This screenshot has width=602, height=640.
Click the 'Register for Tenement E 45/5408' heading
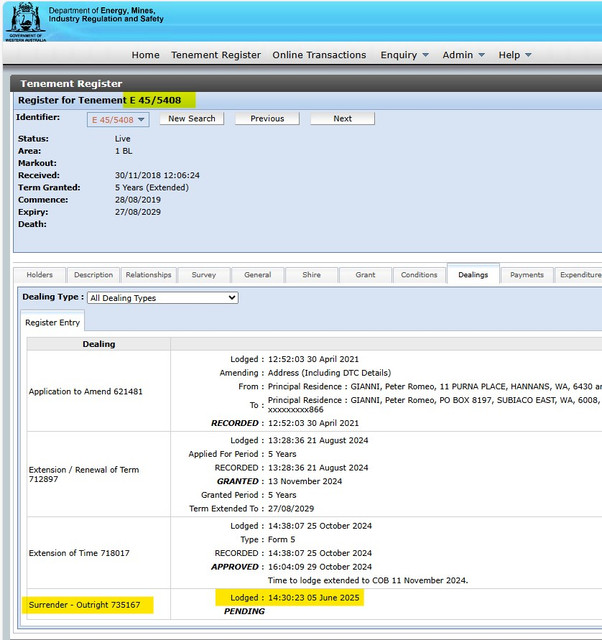point(99,100)
